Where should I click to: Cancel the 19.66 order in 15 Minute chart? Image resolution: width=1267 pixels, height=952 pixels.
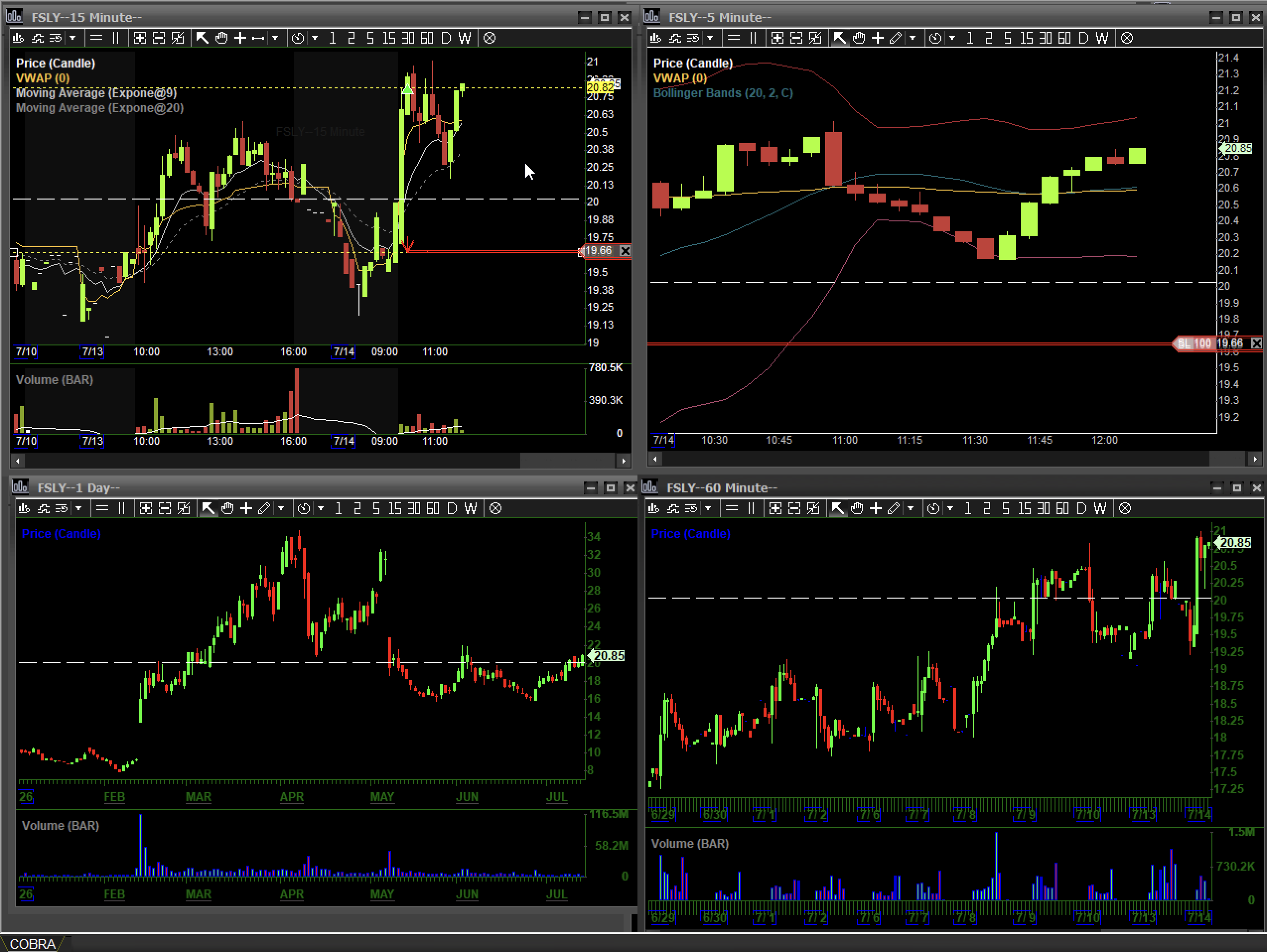click(x=626, y=251)
